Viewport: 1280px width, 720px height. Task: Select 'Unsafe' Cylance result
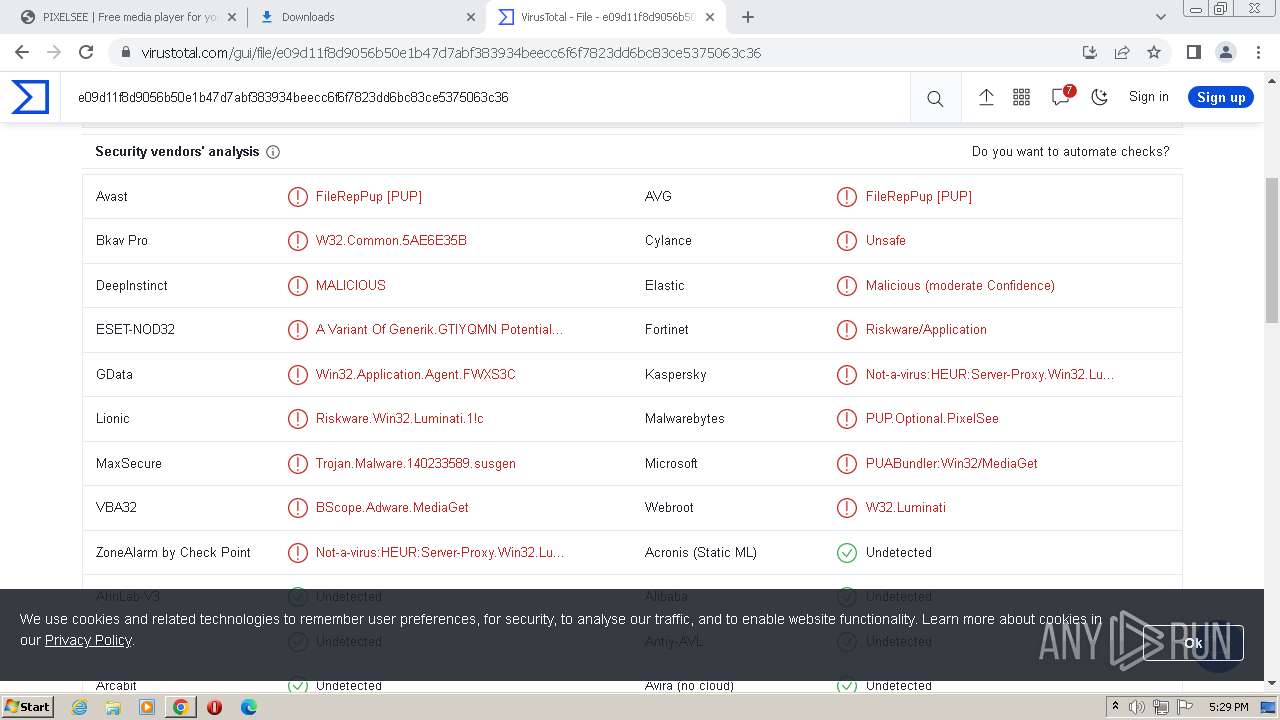[886, 241]
